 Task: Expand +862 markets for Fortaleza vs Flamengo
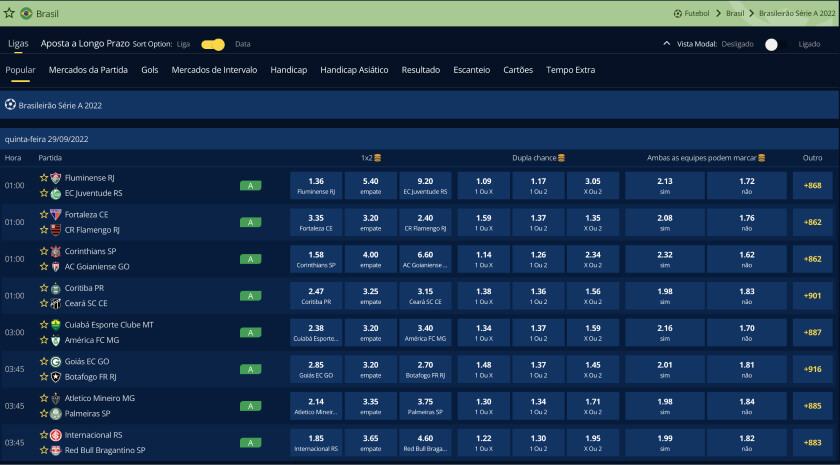[x=812, y=222]
